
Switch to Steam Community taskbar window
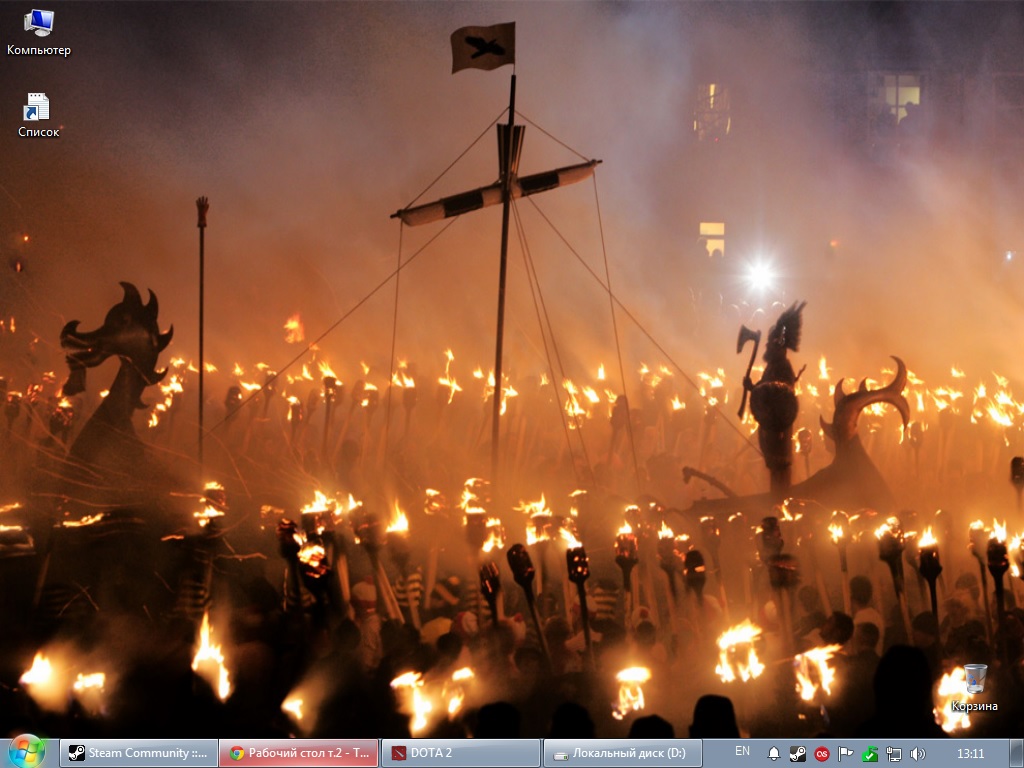point(139,753)
